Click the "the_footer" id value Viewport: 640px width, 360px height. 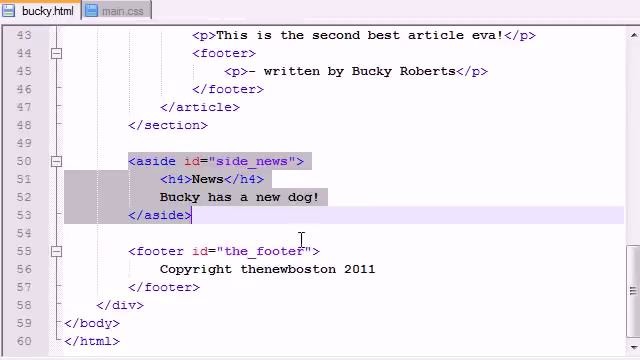[x=264, y=251]
